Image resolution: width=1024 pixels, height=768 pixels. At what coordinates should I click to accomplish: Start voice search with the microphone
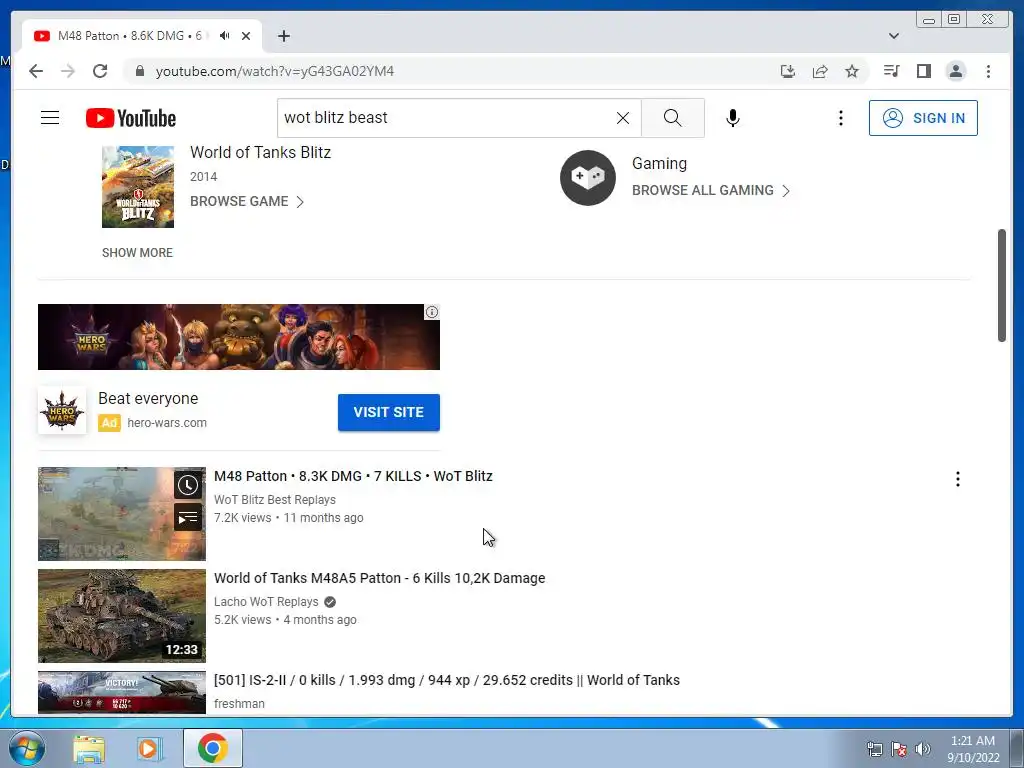pyautogui.click(x=733, y=118)
